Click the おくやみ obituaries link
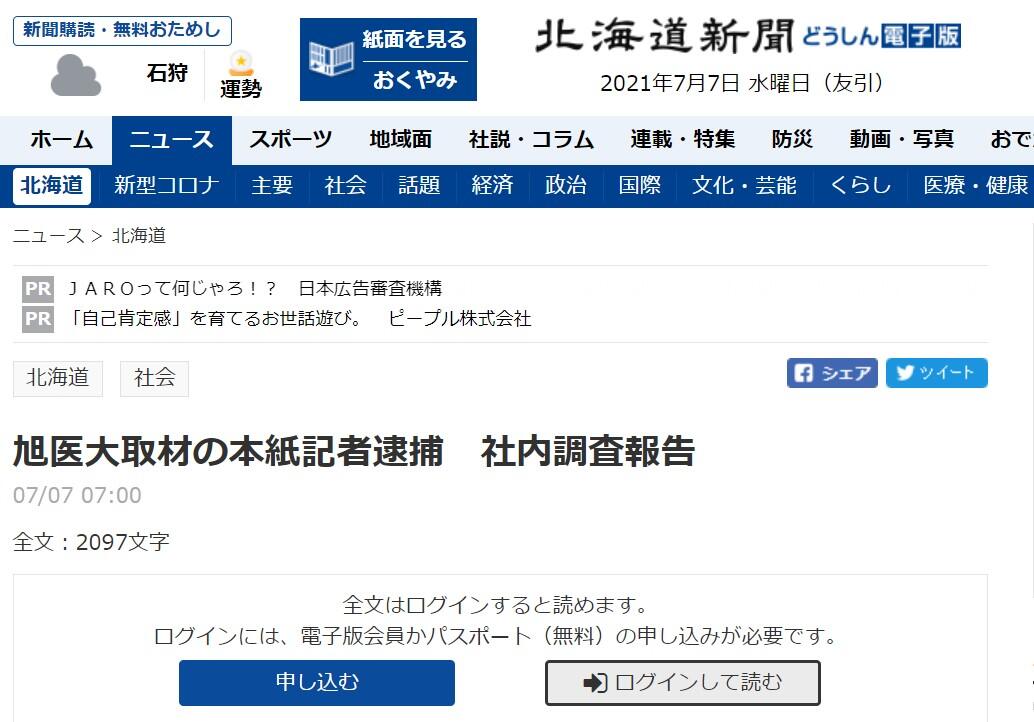This screenshot has height=722, width=1034. 415,80
